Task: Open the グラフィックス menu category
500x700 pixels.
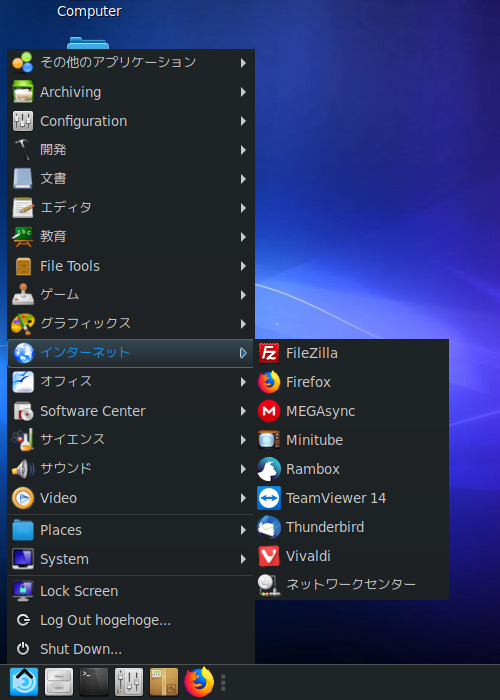Action: (131, 324)
